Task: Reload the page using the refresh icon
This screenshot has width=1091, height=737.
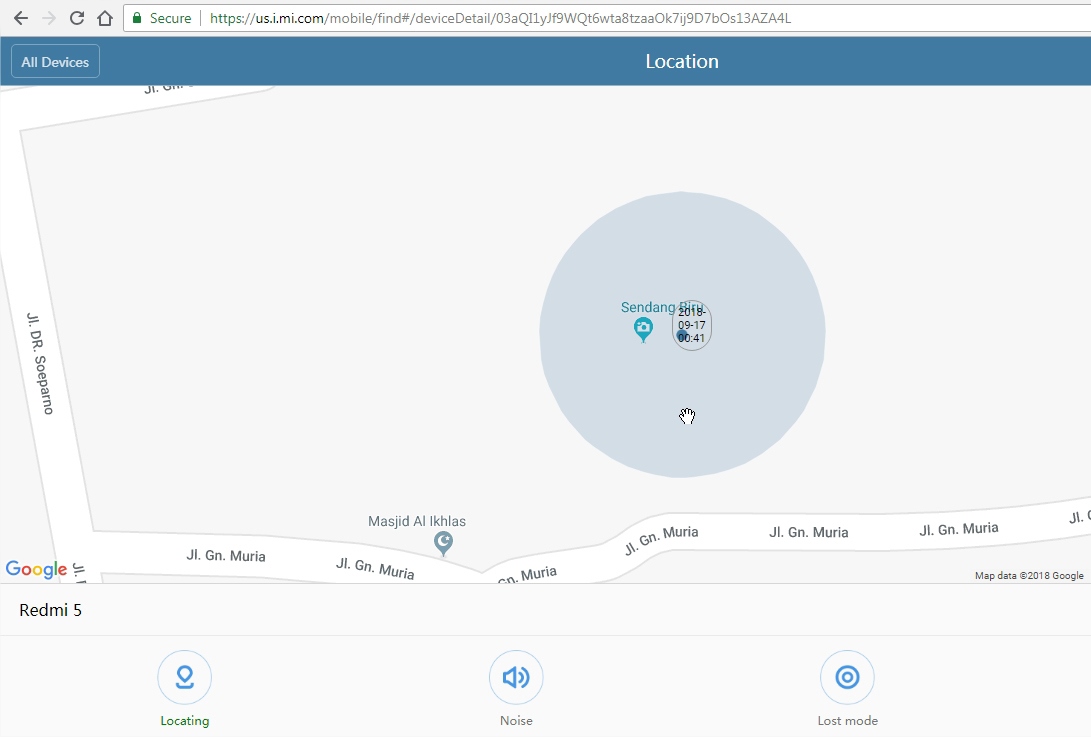Action: 76,18
